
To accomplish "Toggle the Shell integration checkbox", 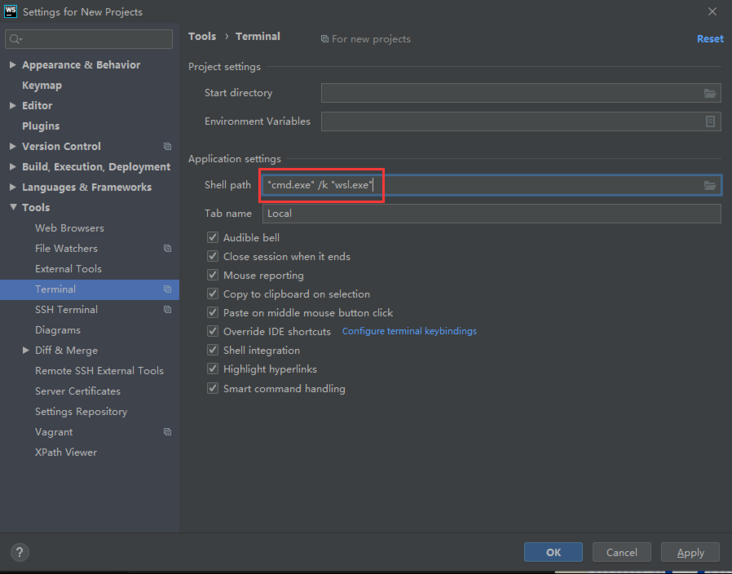I will [212, 350].
